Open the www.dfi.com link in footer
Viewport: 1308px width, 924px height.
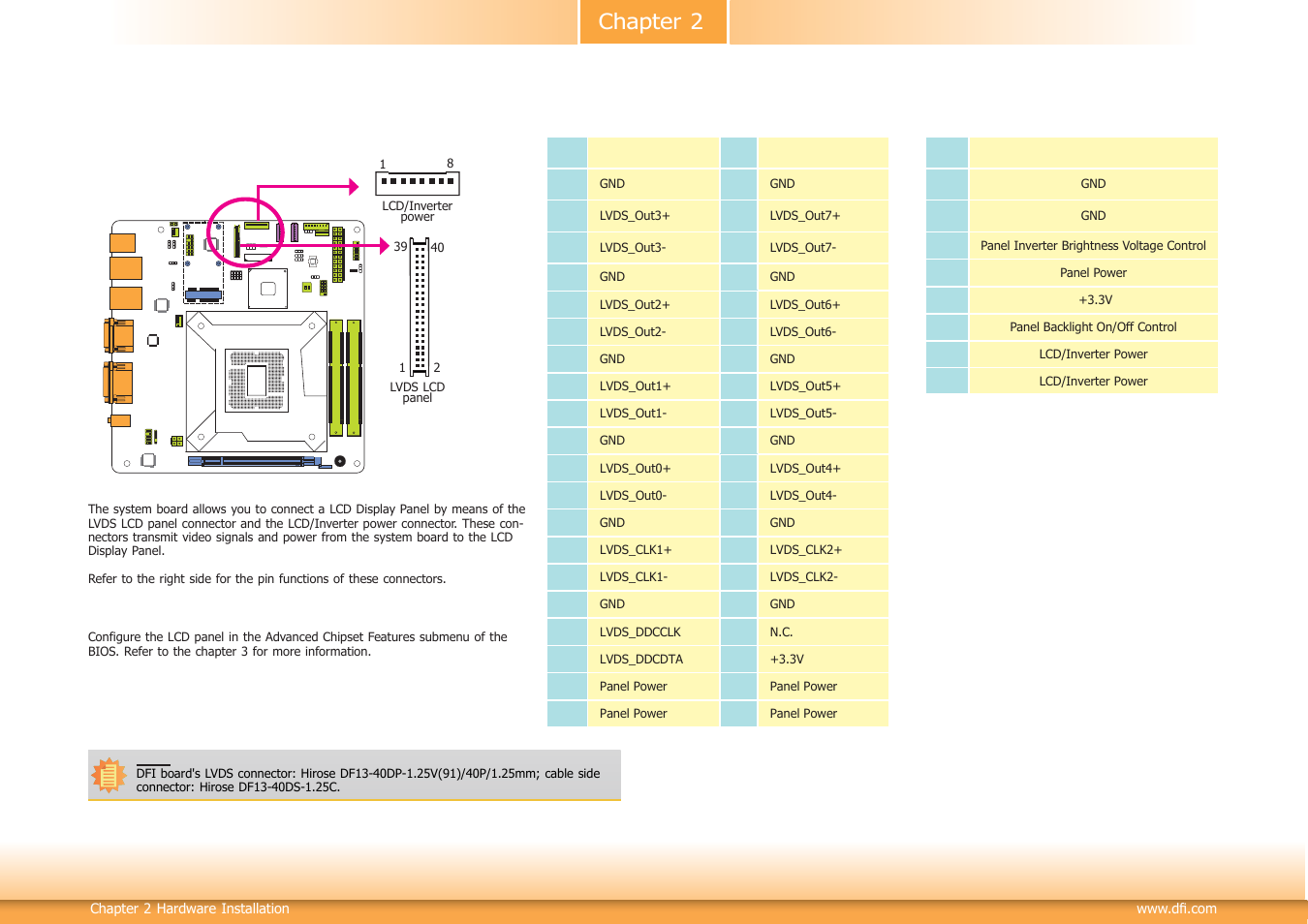pyautogui.click(x=1176, y=909)
